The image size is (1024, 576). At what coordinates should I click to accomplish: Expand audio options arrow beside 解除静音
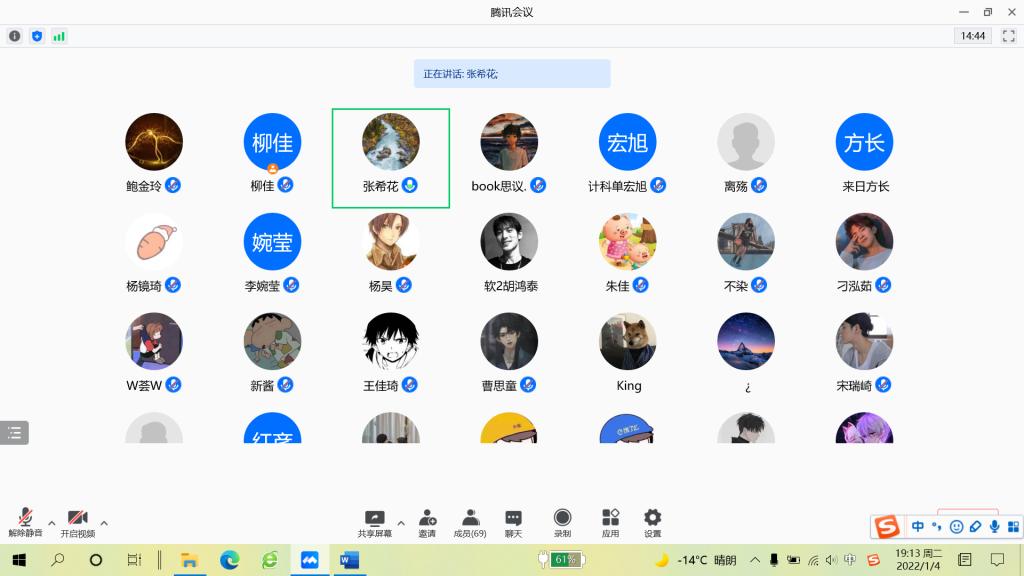pyautogui.click(x=52, y=523)
